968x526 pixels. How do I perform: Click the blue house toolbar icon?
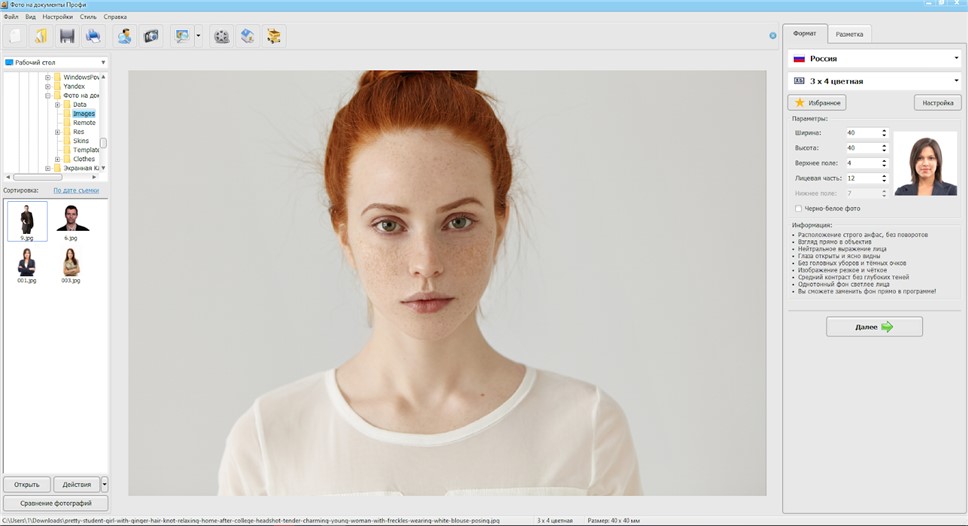(x=248, y=36)
